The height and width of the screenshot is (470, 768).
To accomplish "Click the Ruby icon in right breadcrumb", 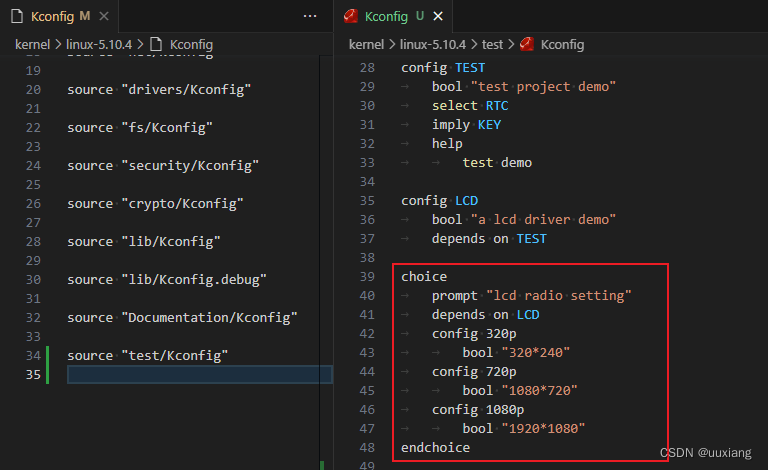I will 527,44.
